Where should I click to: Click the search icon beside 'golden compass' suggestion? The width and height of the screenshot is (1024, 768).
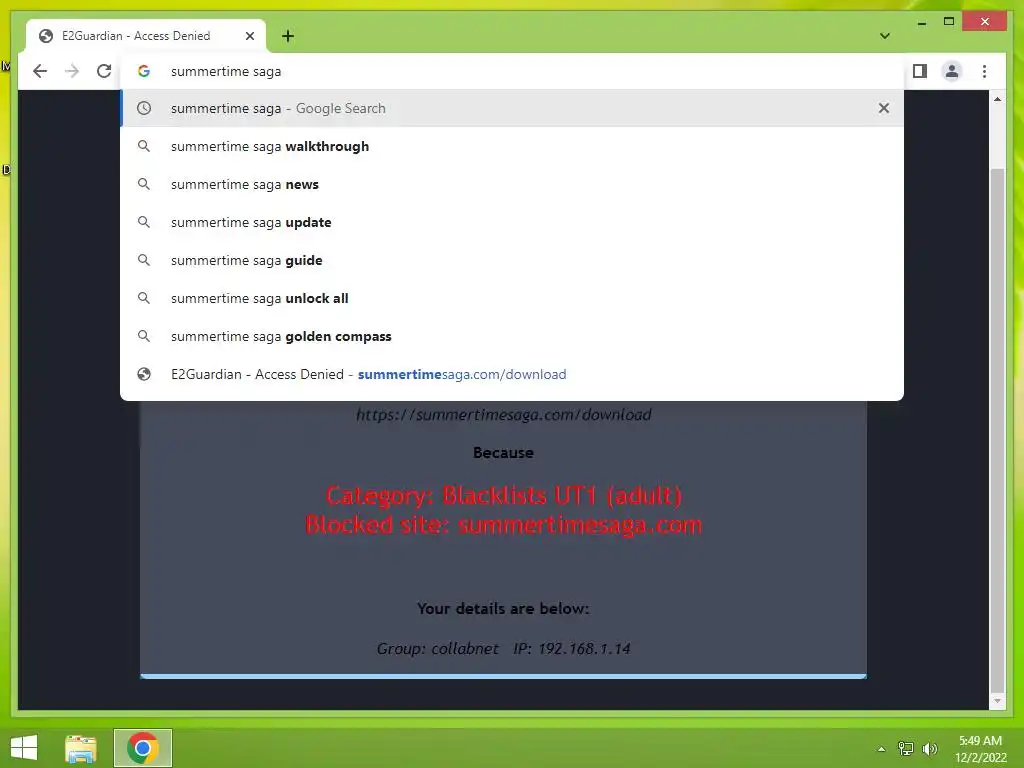tap(144, 336)
